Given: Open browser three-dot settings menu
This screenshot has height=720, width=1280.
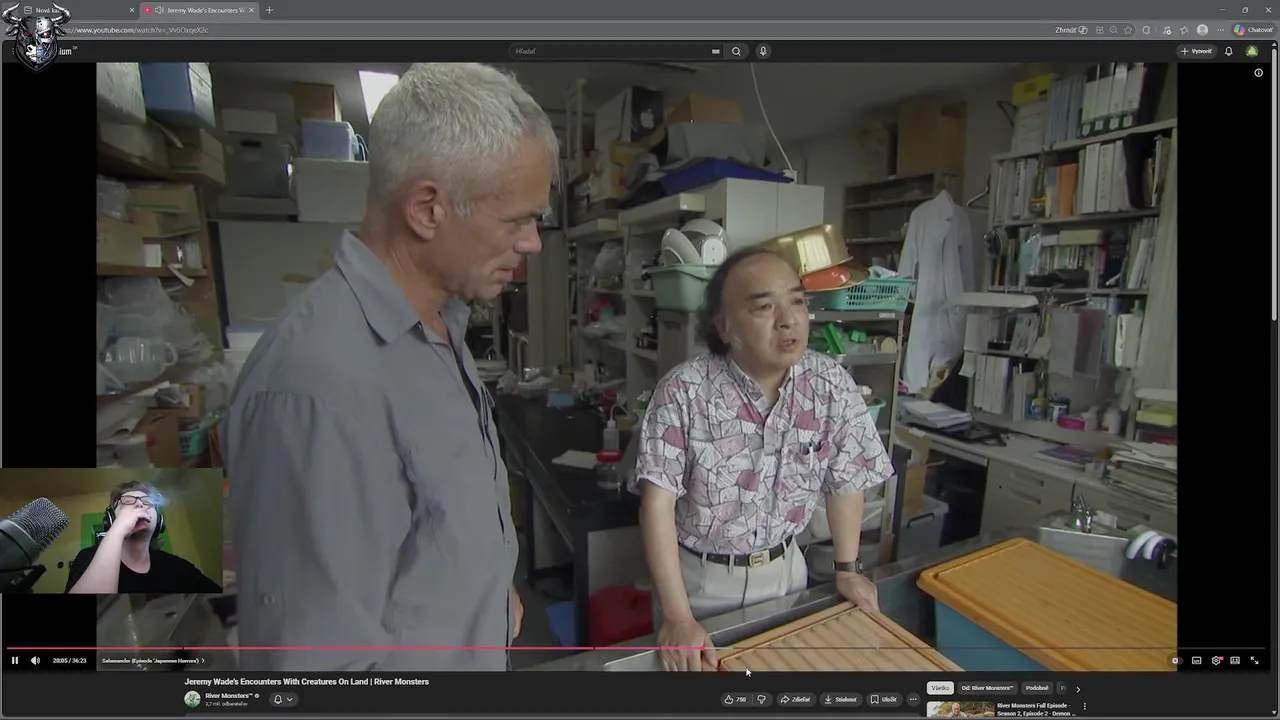Looking at the screenshot, I should 1220,30.
